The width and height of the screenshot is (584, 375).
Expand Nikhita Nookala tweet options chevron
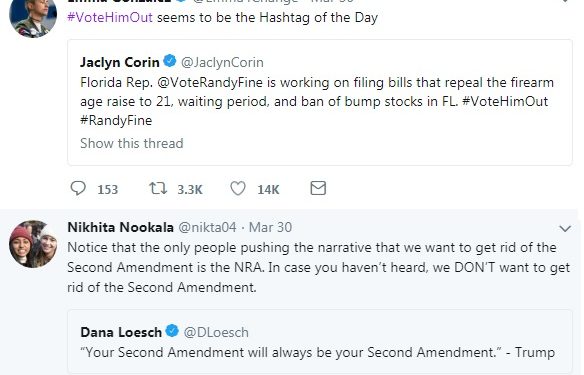coord(565,229)
